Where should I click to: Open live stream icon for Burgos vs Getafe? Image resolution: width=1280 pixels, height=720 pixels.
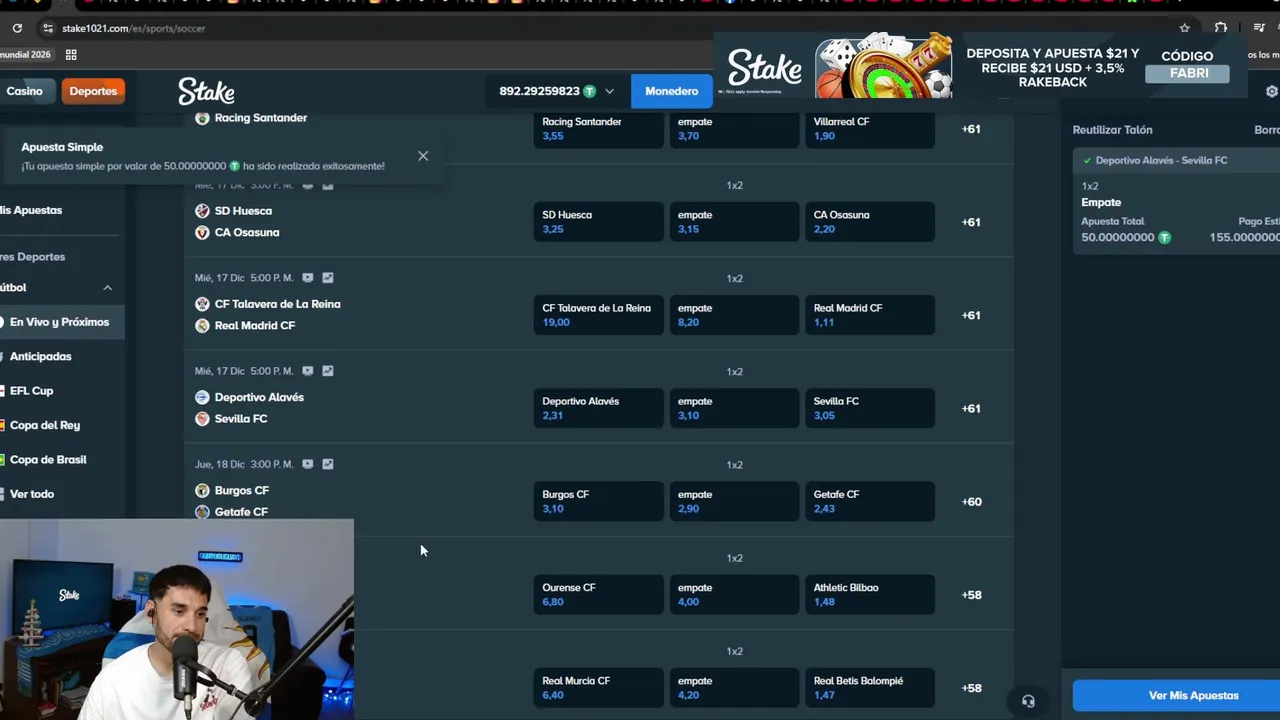[x=308, y=464]
